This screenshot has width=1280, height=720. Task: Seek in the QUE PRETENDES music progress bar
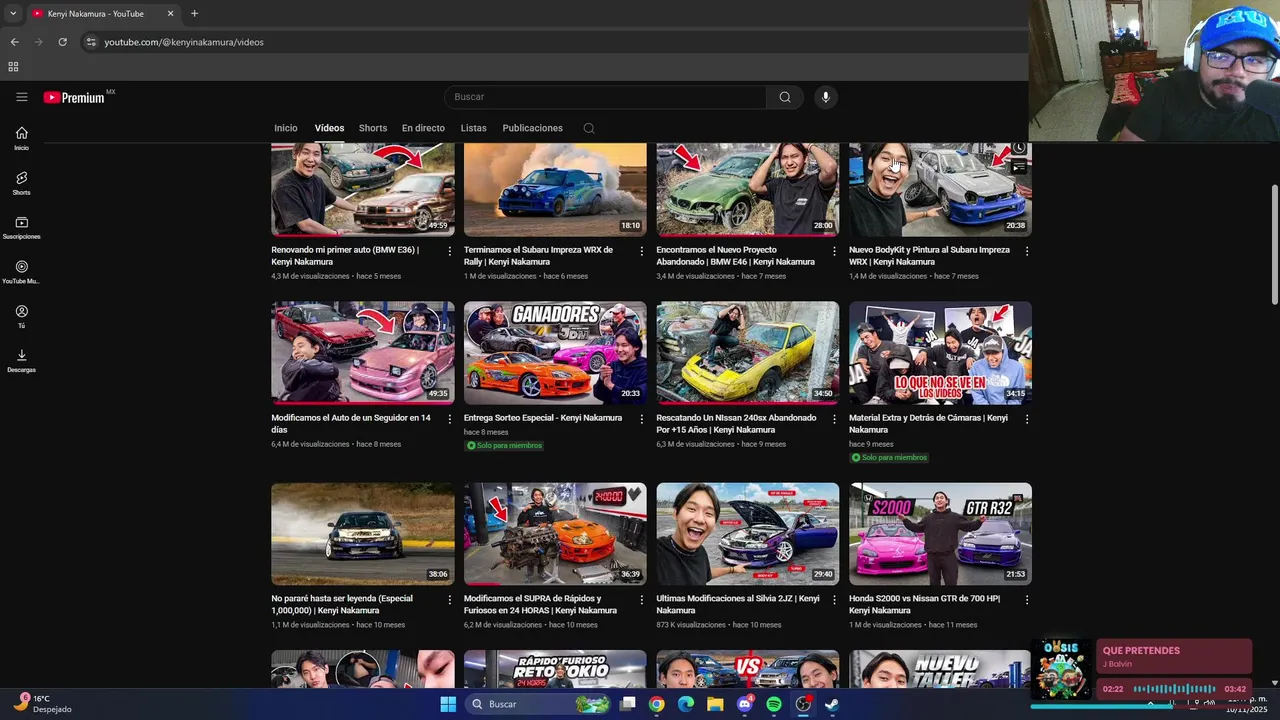tap(1174, 689)
